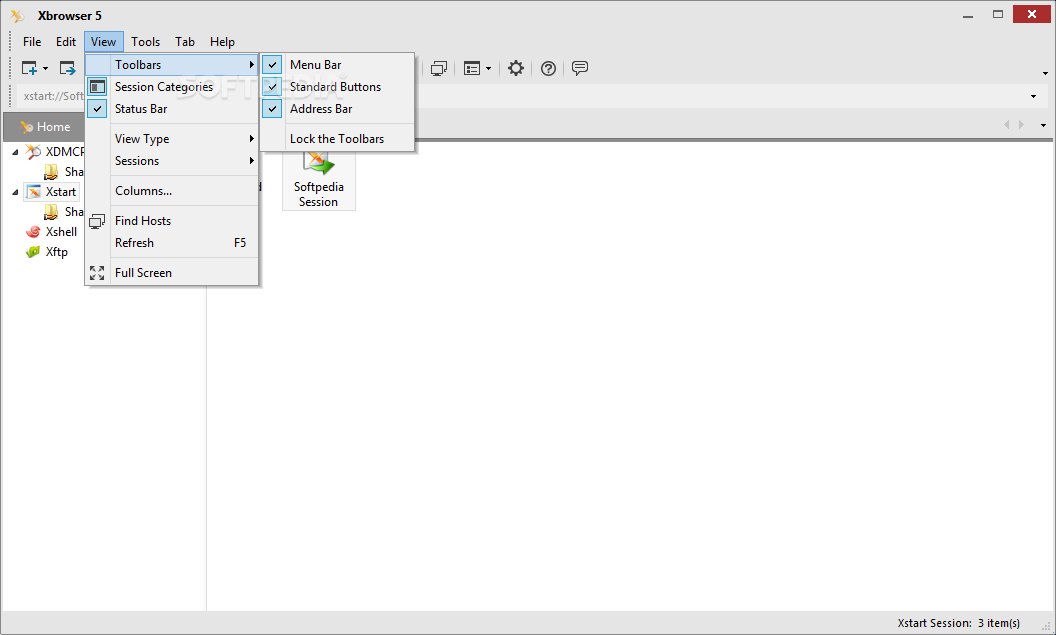The width and height of the screenshot is (1056, 635).
Task: Select the Xstart tree item
Action: click(x=52, y=192)
